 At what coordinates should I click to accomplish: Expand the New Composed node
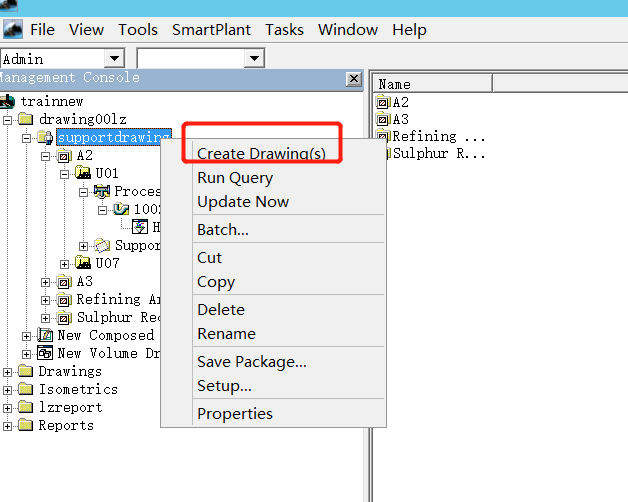tap(26, 336)
